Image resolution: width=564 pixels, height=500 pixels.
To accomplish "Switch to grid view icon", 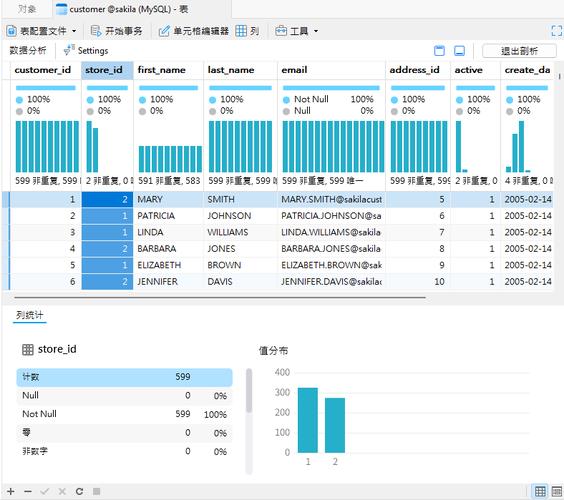I will [x=540, y=491].
